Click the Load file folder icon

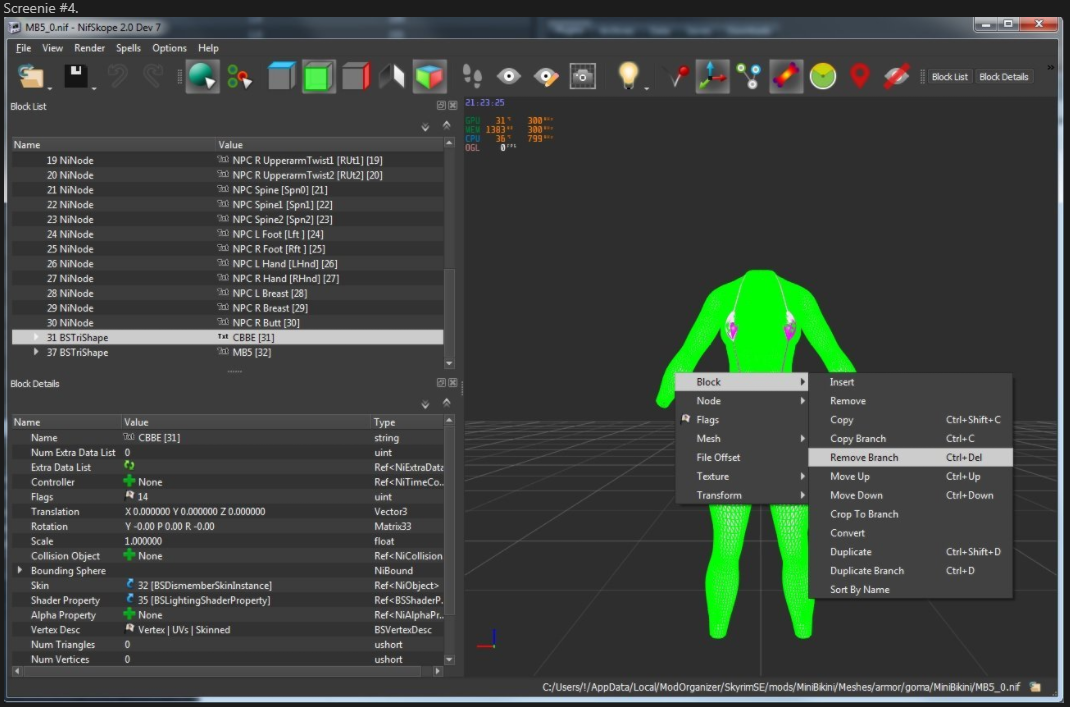point(31,76)
